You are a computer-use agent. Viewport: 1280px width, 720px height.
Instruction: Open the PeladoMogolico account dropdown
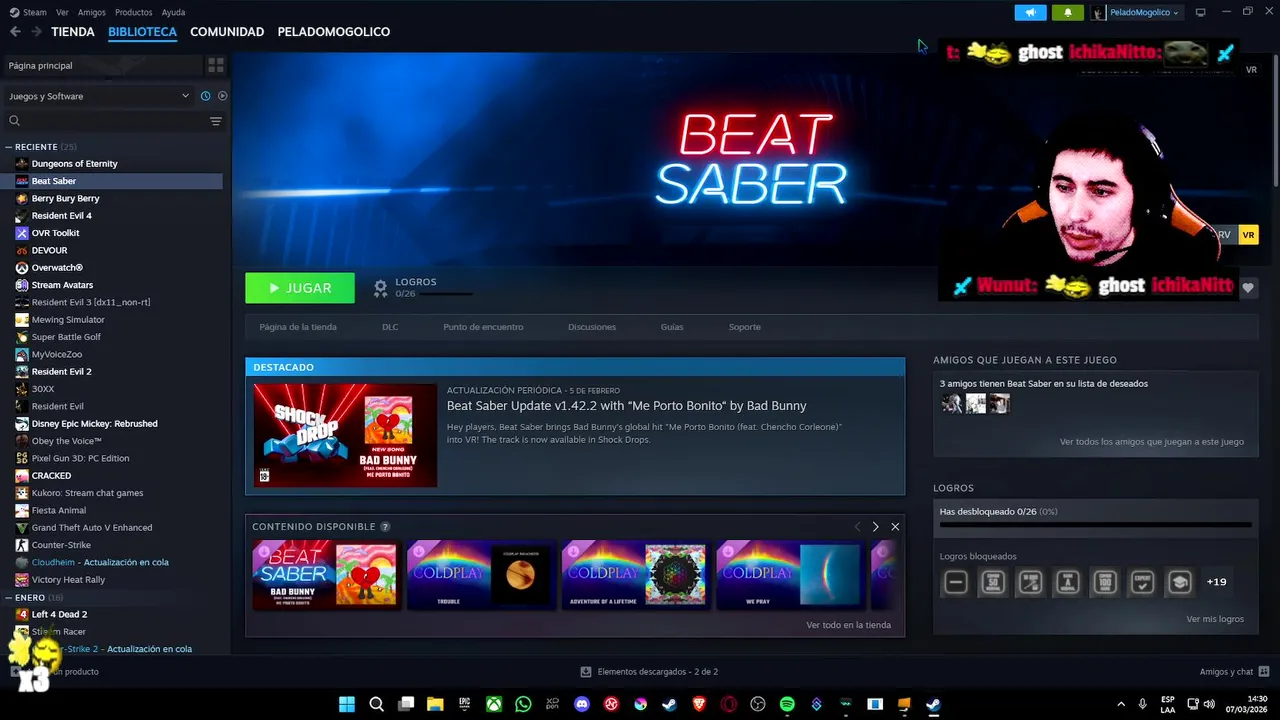[x=1137, y=12]
